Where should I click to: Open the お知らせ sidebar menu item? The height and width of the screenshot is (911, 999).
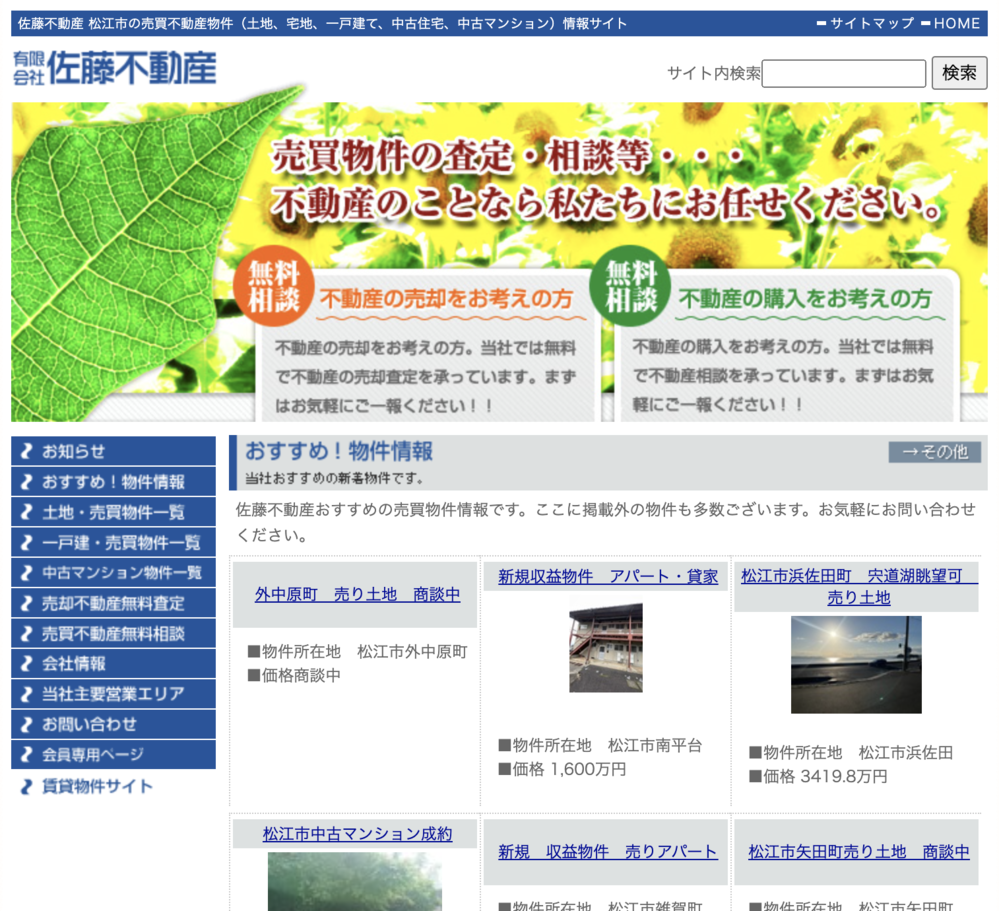pos(113,451)
